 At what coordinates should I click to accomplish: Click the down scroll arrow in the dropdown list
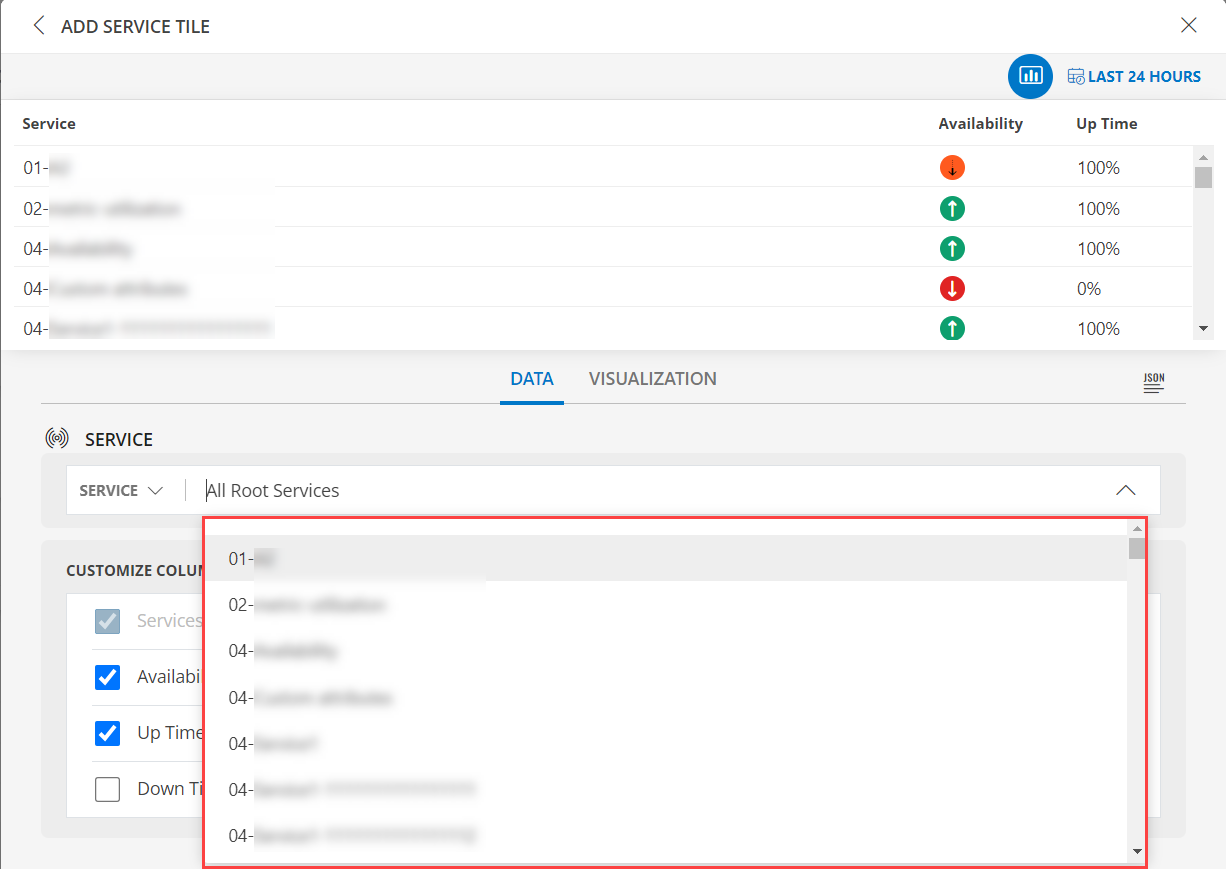pos(1136,851)
